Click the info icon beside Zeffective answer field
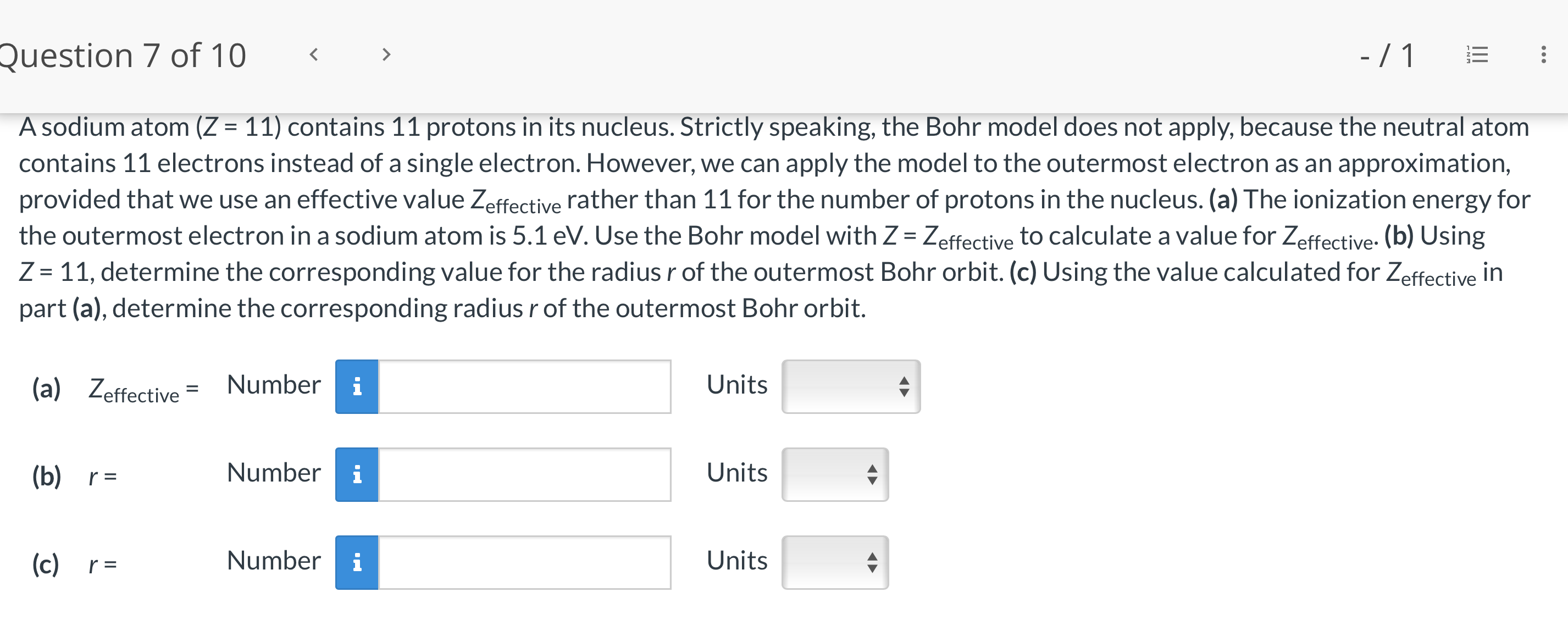 click(x=356, y=386)
